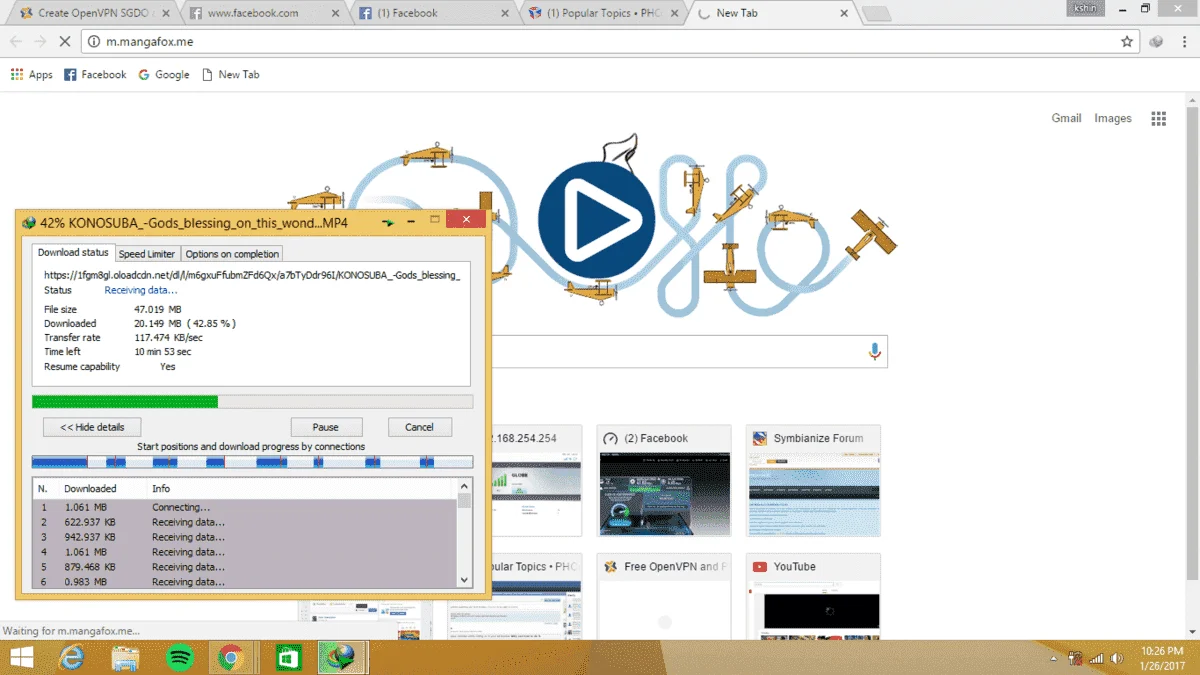The height and width of the screenshot is (675, 1200).
Task: Switch to Speed Limiter tab in IDM
Action: [147, 254]
